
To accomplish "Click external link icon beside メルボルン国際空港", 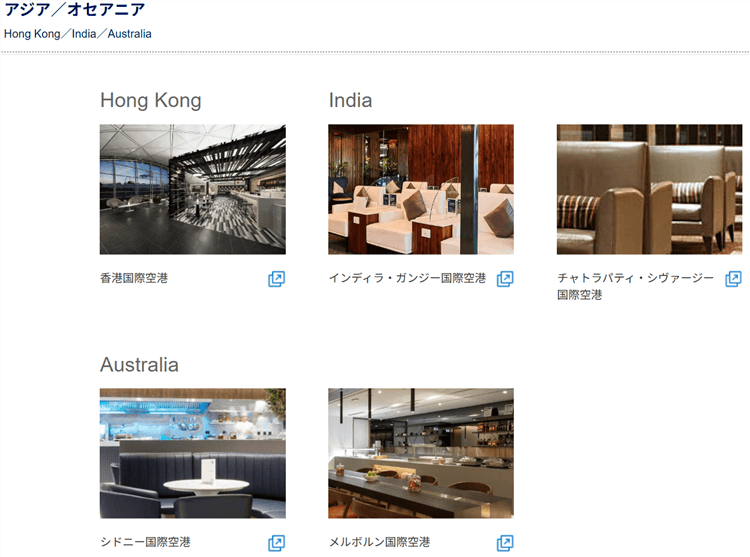I will [505, 543].
